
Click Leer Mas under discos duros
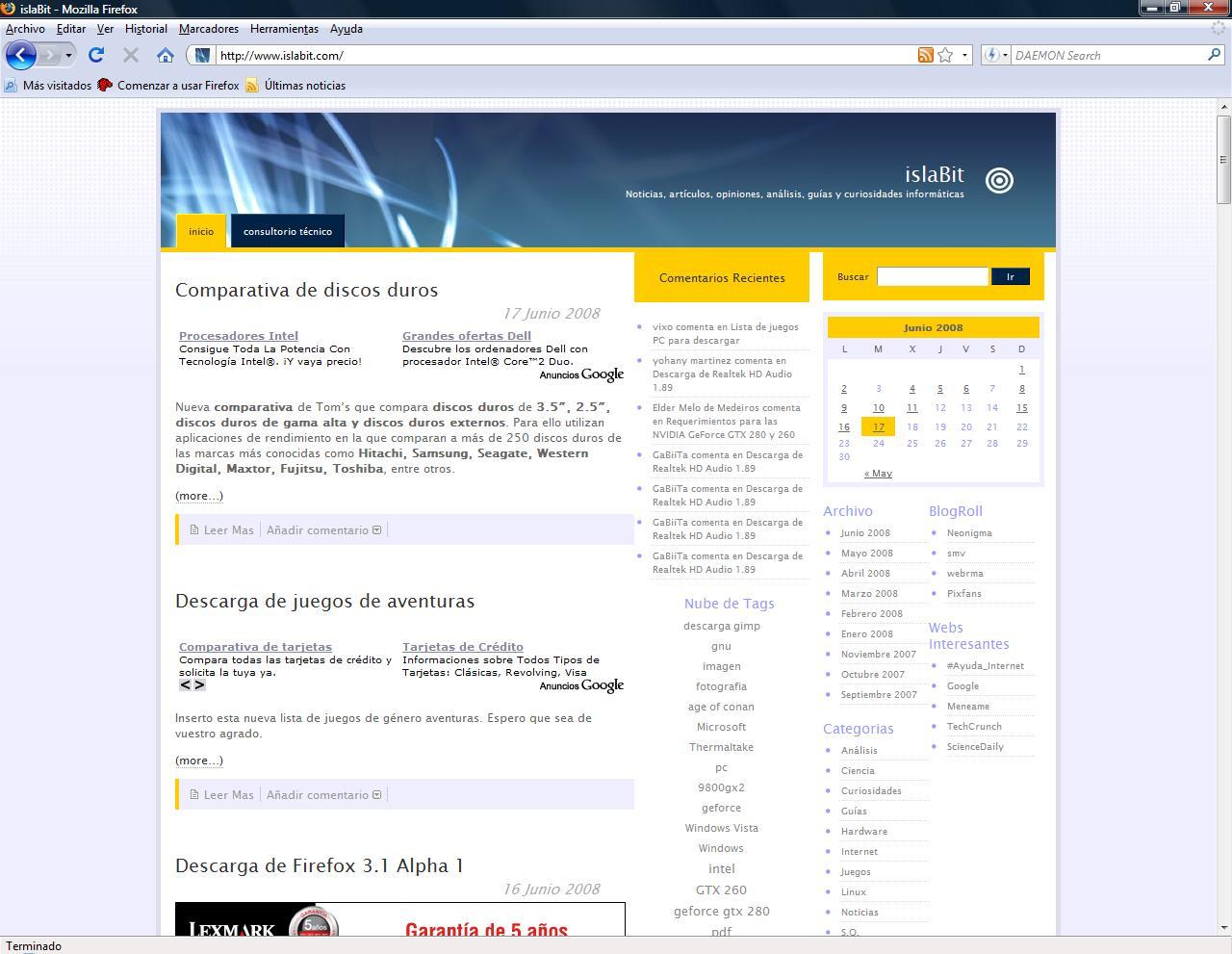point(229,529)
